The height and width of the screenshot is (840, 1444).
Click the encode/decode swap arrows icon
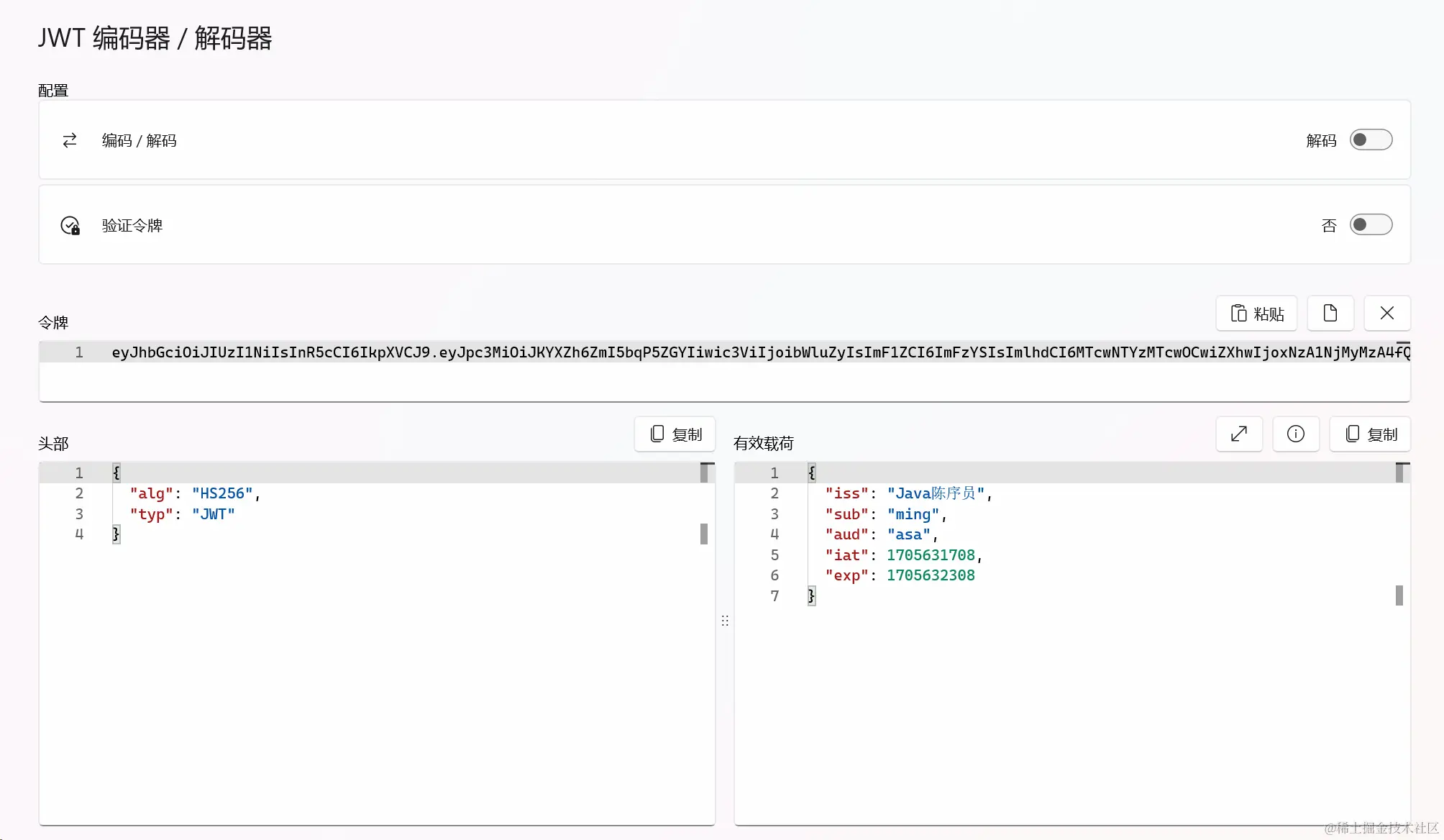pyautogui.click(x=70, y=140)
